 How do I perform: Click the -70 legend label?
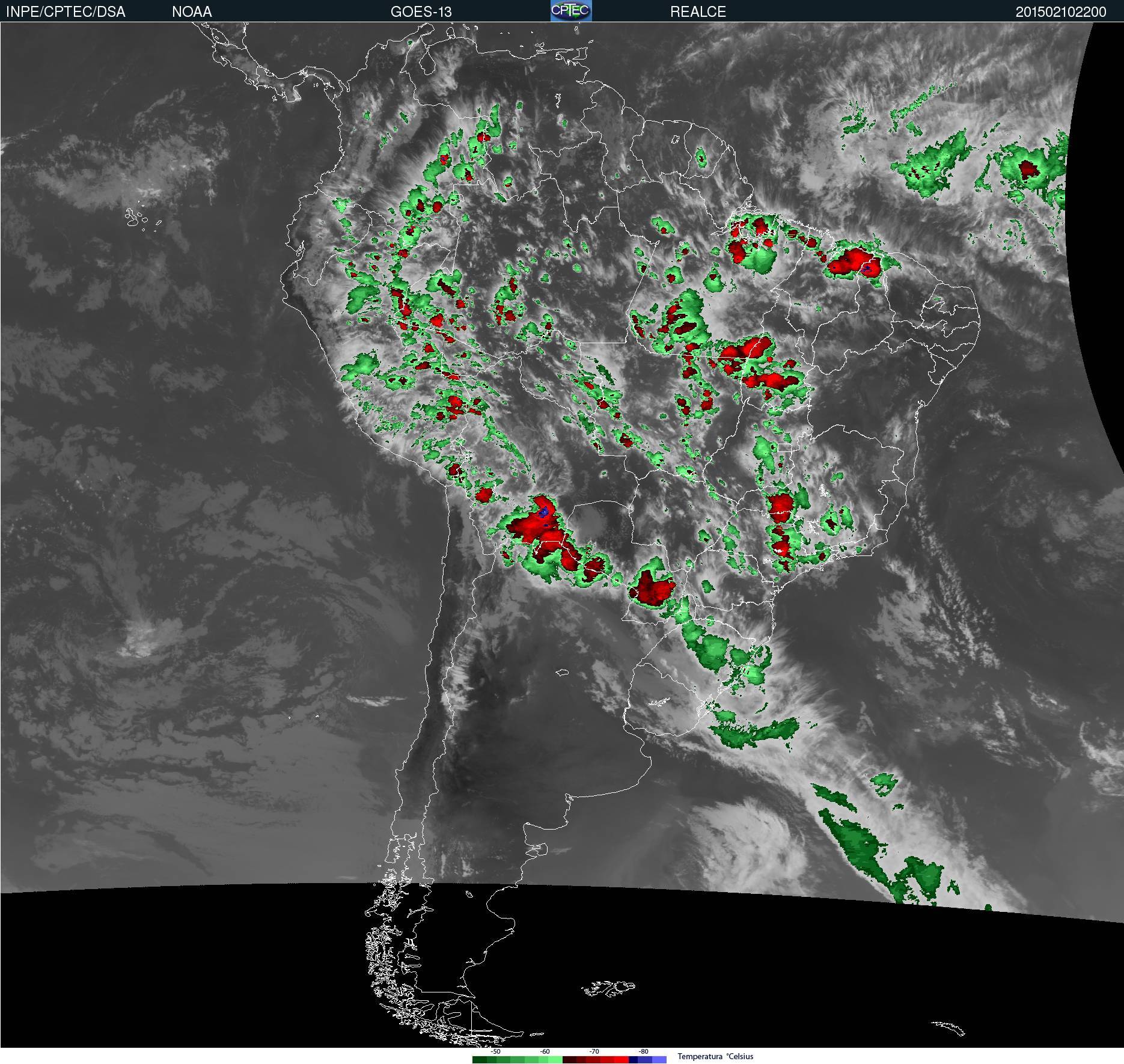tap(594, 1051)
